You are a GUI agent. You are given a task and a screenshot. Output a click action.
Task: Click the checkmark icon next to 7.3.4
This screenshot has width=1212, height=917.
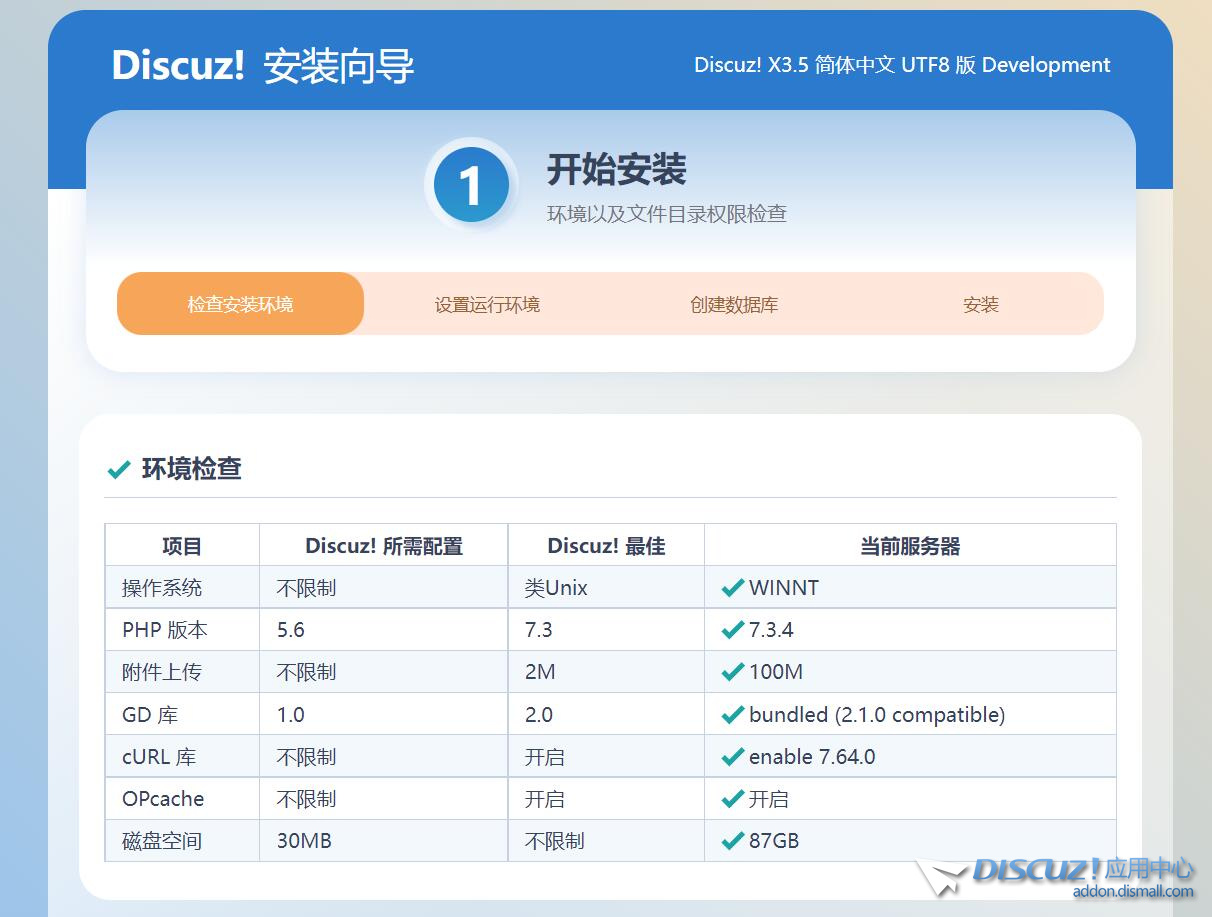pos(732,630)
